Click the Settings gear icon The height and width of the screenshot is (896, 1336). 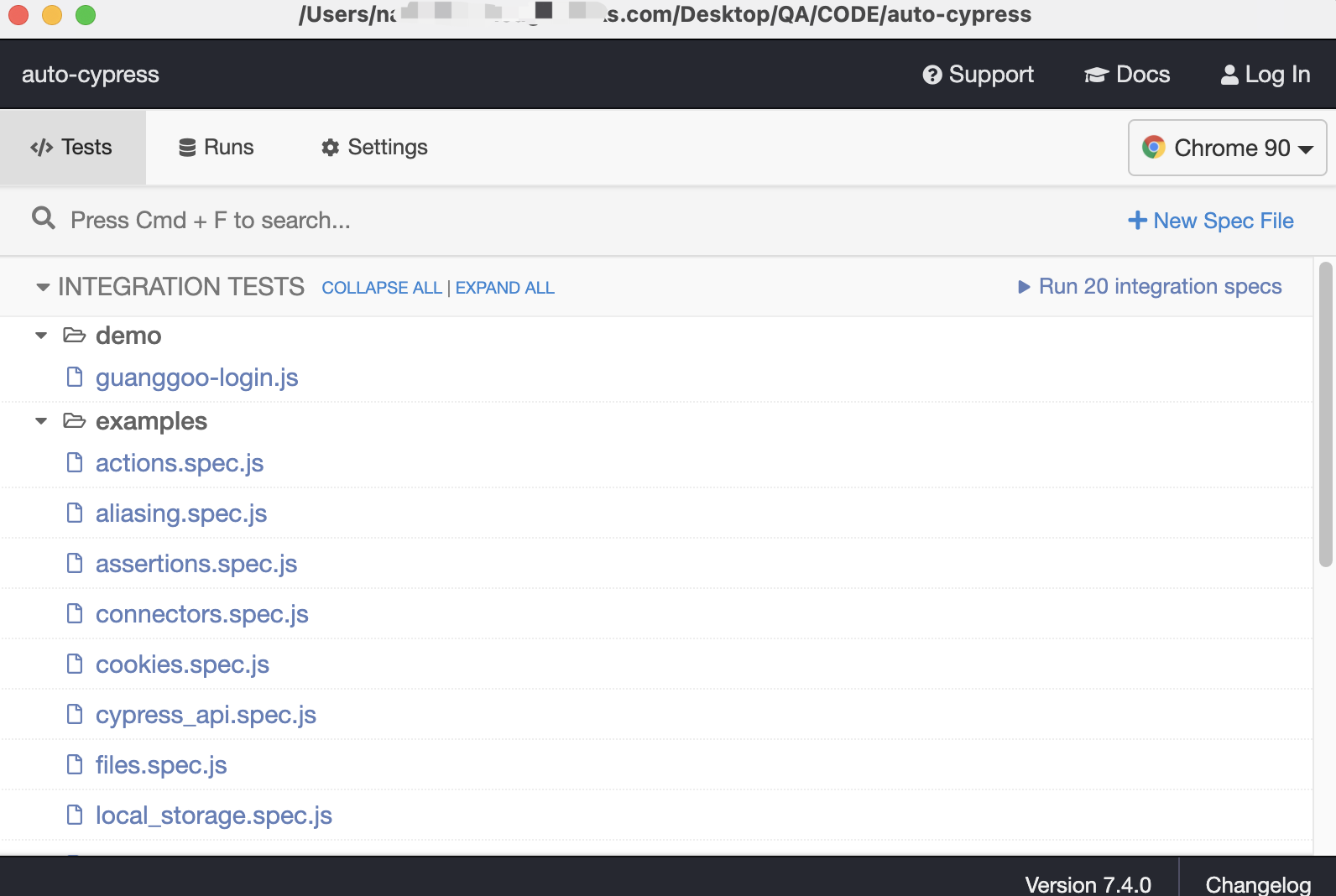331,148
